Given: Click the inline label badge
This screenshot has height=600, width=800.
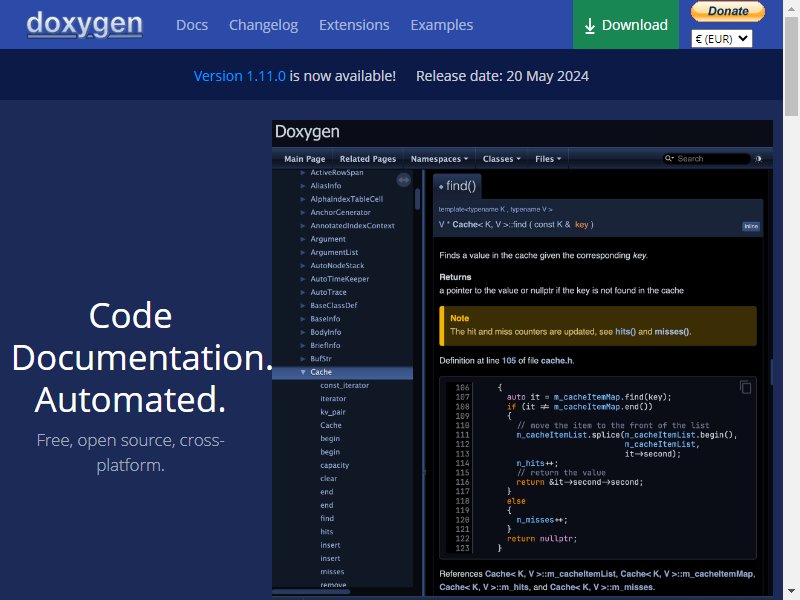Looking at the screenshot, I should (751, 226).
